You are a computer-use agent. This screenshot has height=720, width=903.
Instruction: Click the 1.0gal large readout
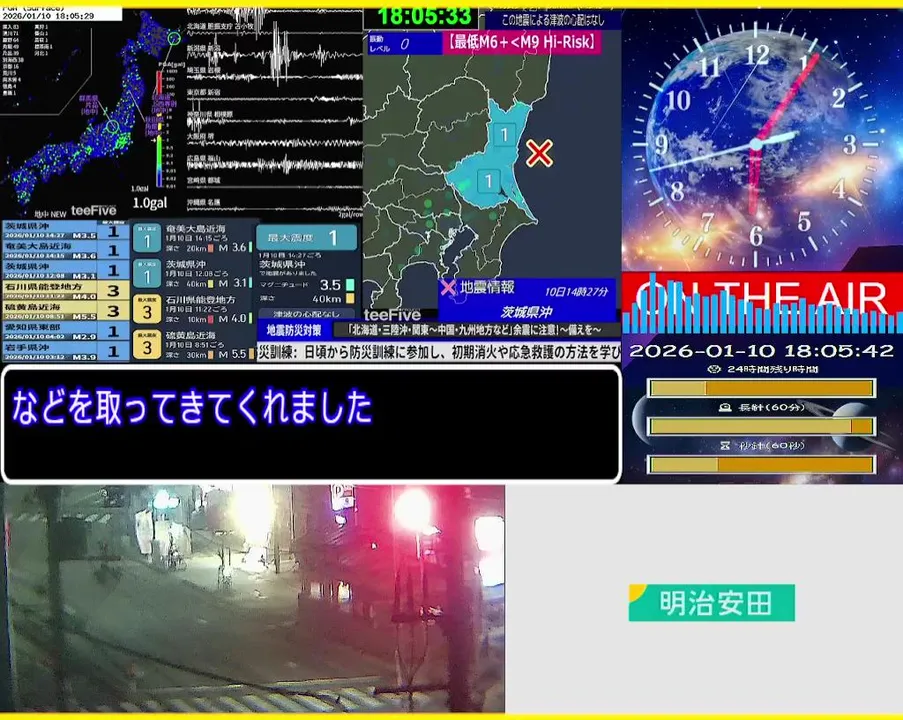pyautogui.click(x=150, y=203)
